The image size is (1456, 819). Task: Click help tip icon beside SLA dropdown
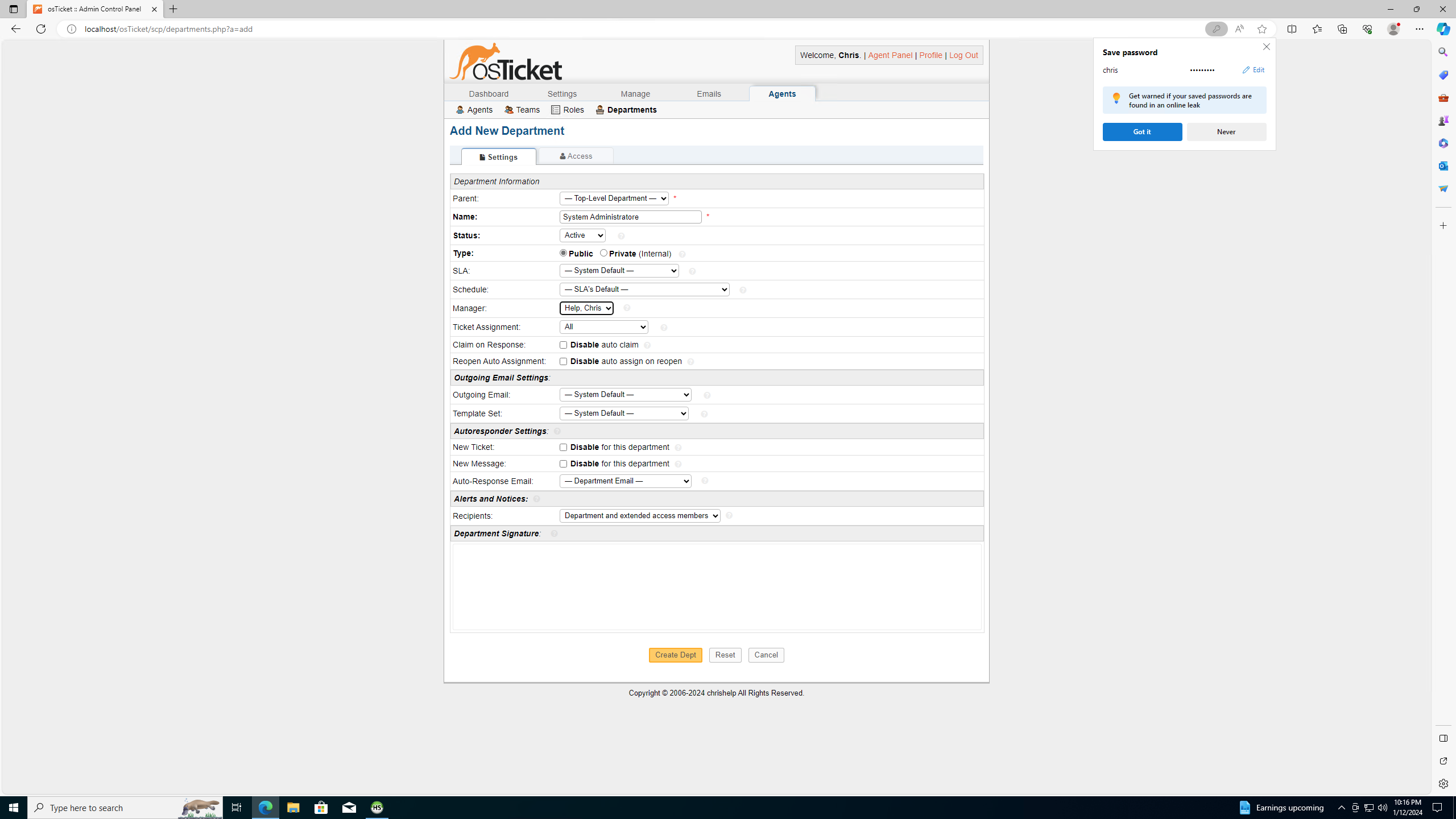coord(692,272)
